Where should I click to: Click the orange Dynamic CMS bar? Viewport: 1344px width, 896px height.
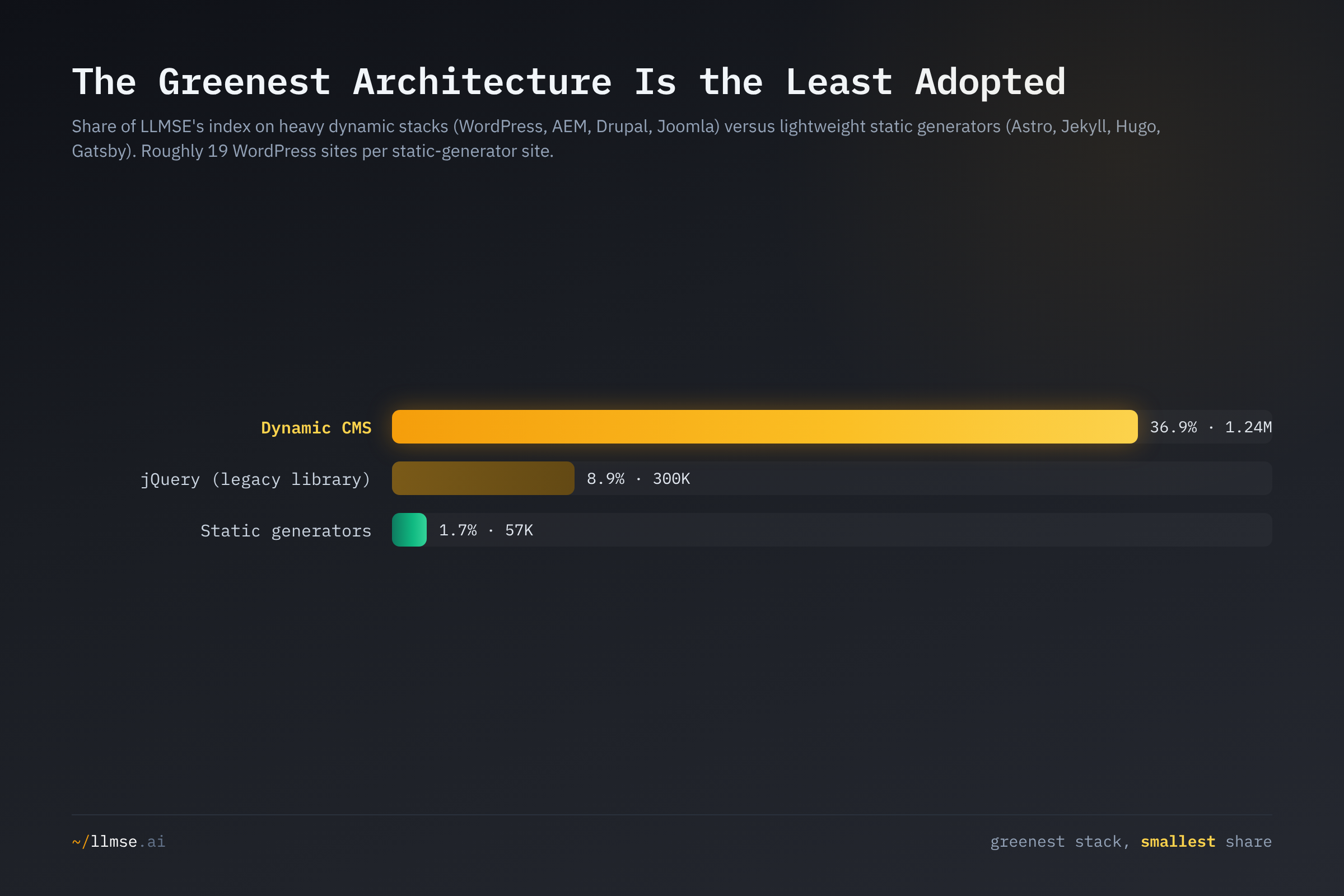tap(764, 427)
